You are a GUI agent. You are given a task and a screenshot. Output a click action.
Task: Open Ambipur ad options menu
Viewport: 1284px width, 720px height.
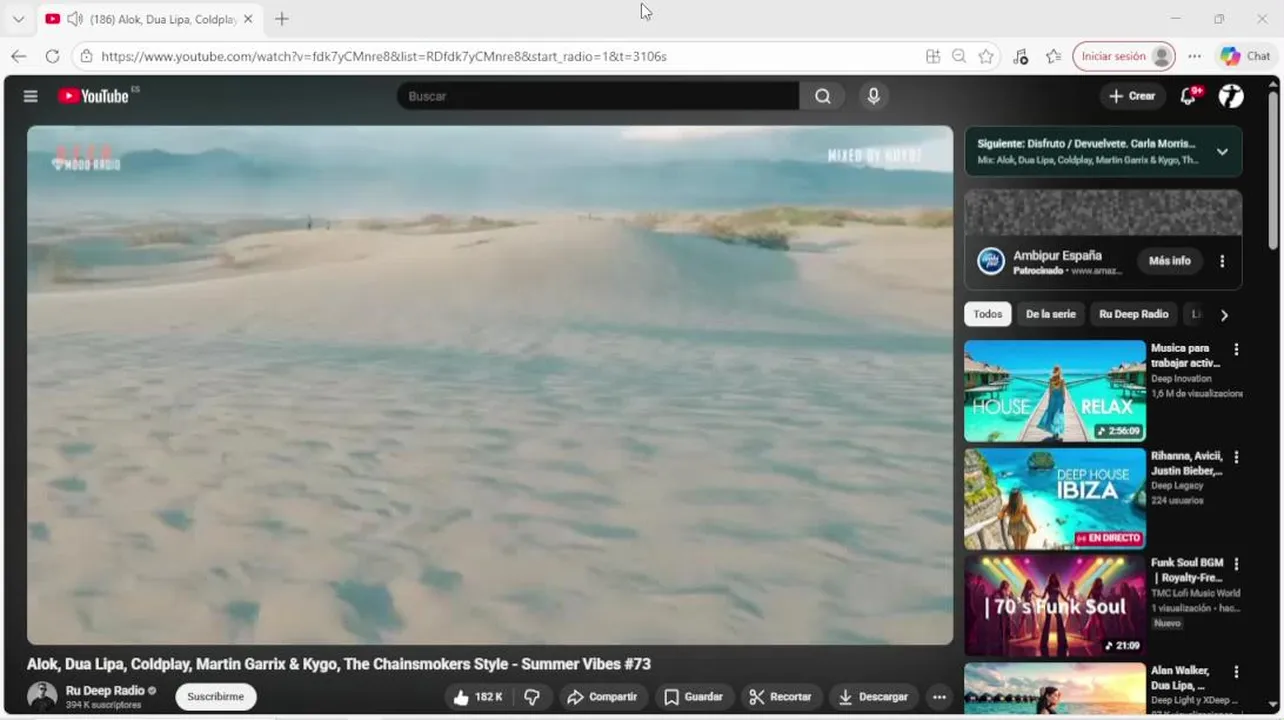click(1222, 261)
